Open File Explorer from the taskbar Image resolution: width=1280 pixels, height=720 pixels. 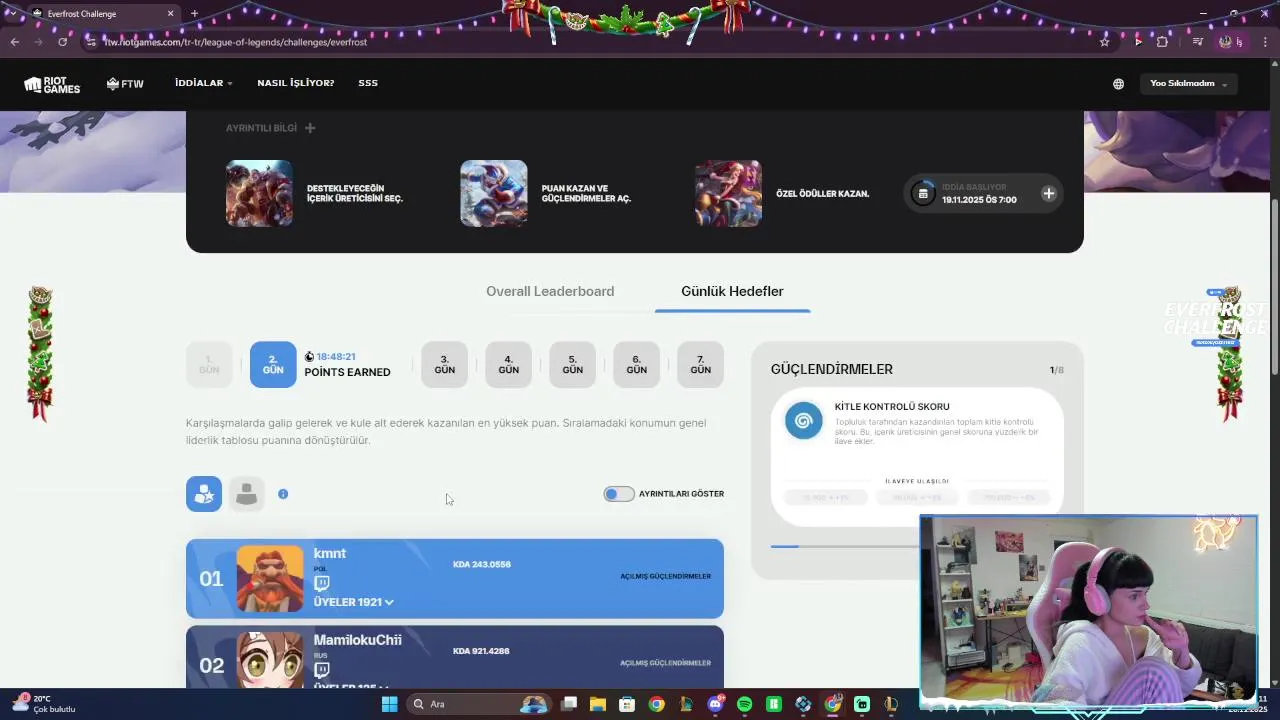[597, 704]
